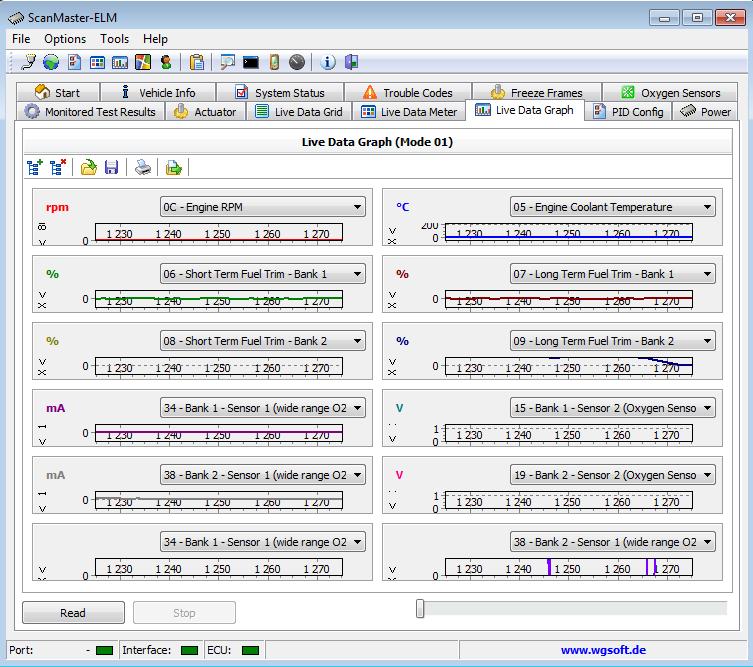Print the graph using the printer icon
This screenshot has width=753, height=667.
(x=143, y=168)
